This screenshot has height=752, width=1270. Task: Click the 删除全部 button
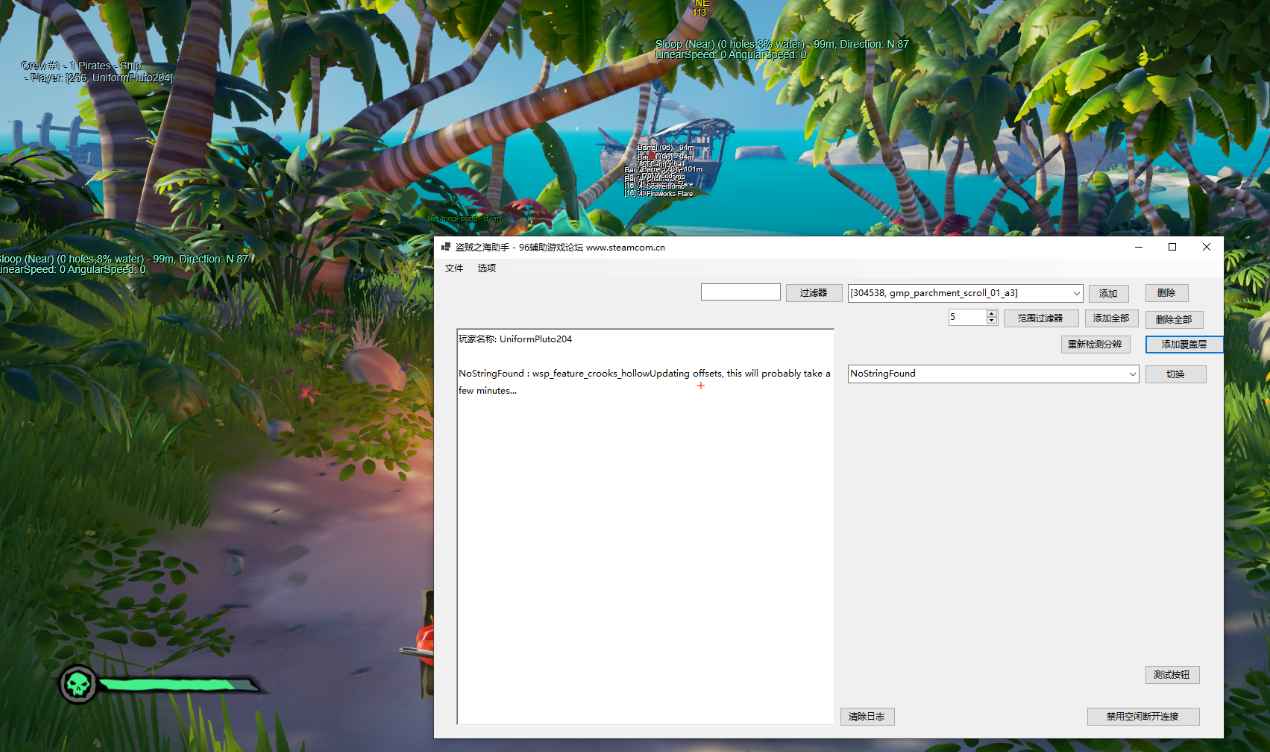pos(1174,319)
